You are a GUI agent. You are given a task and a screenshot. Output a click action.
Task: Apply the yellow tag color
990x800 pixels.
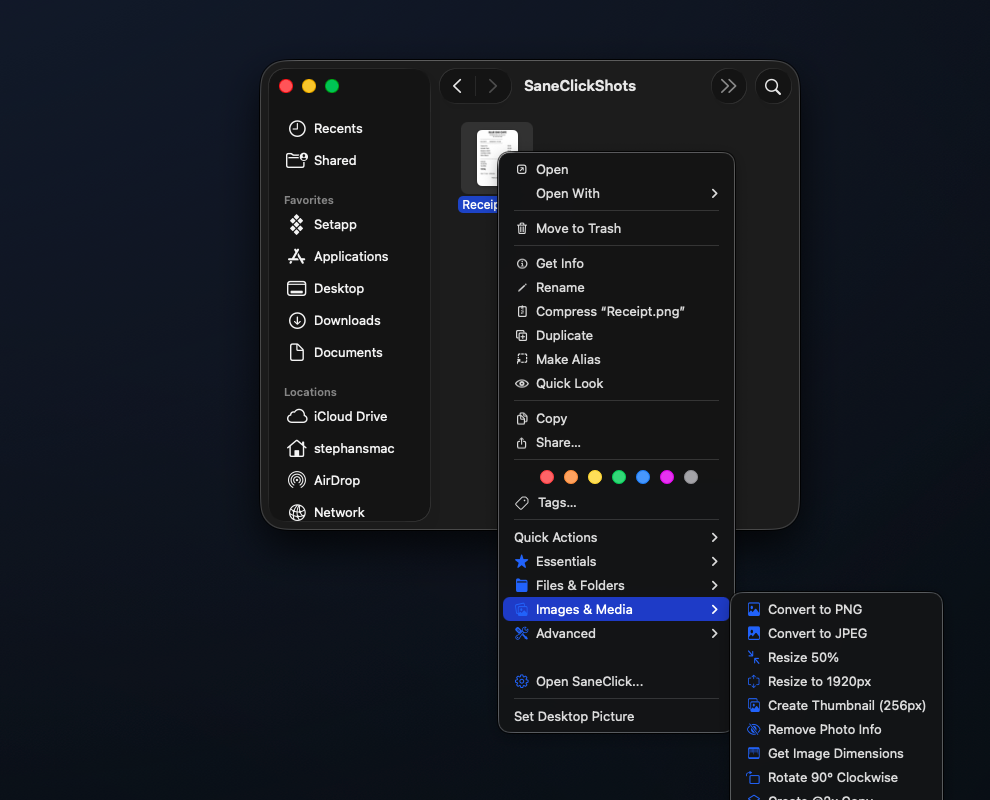tap(595, 477)
